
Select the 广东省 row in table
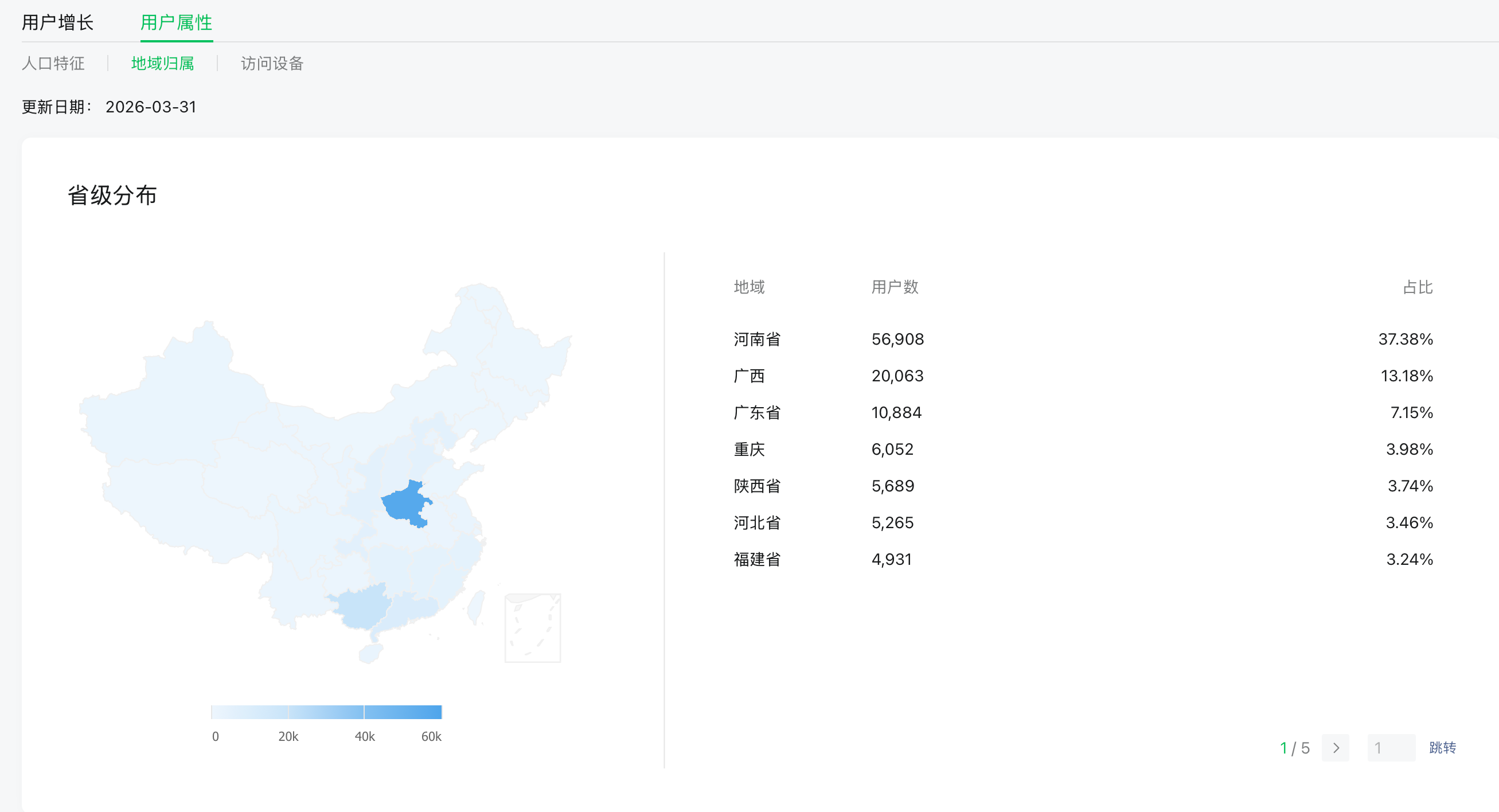pyautogui.click(x=756, y=413)
